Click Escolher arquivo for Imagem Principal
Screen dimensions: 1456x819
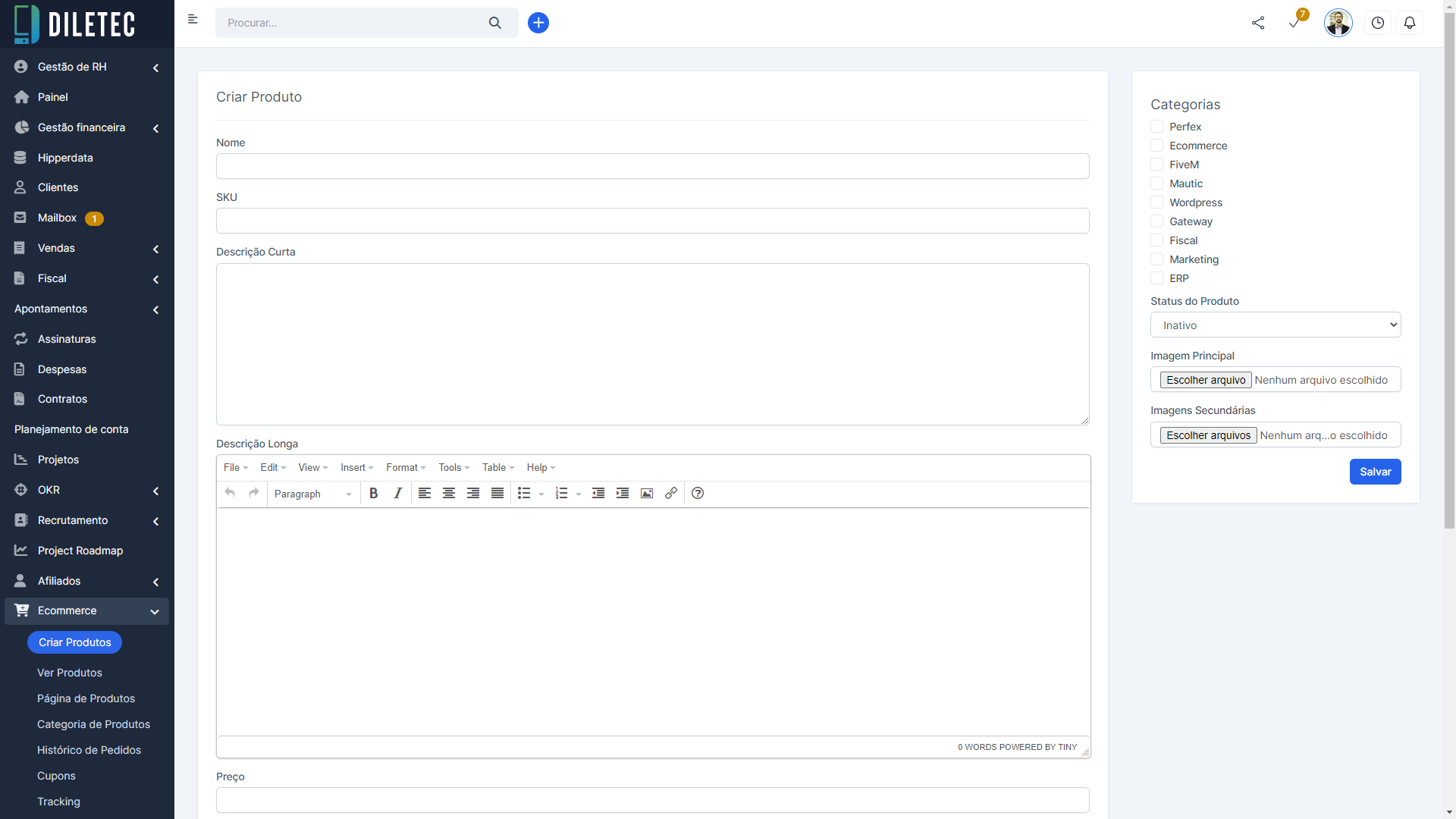pyautogui.click(x=1206, y=380)
